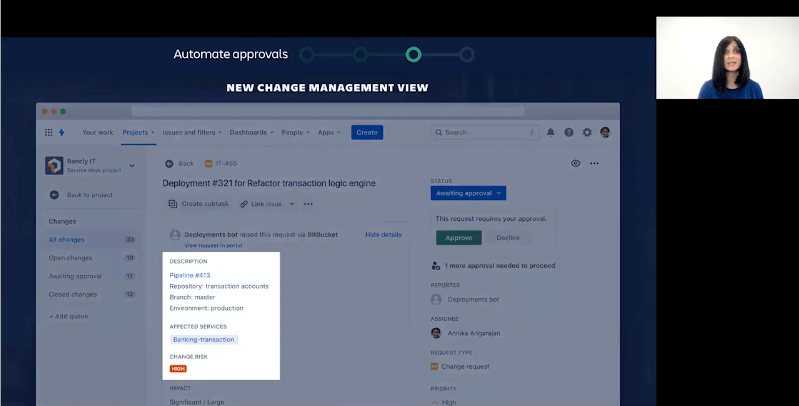Click the green Approve button

(x=458, y=237)
